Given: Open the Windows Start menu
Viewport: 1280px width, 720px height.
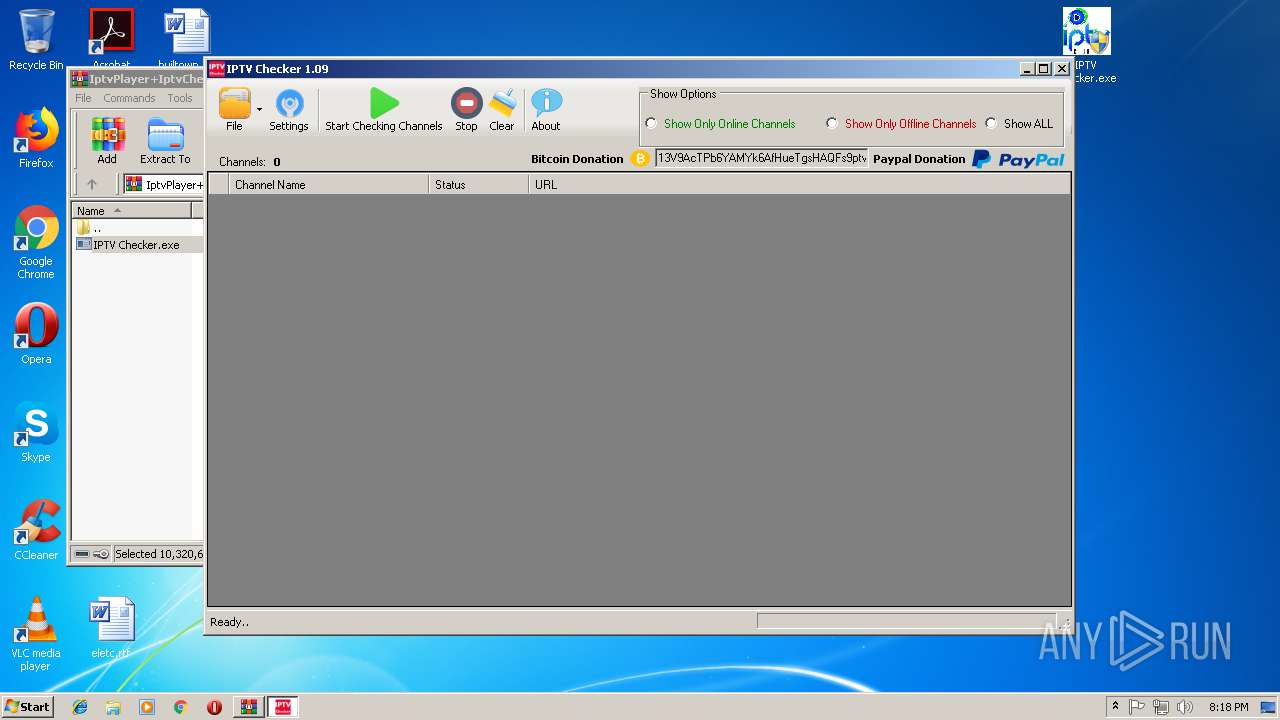Looking at the screenshot, I should coord(27,706).
